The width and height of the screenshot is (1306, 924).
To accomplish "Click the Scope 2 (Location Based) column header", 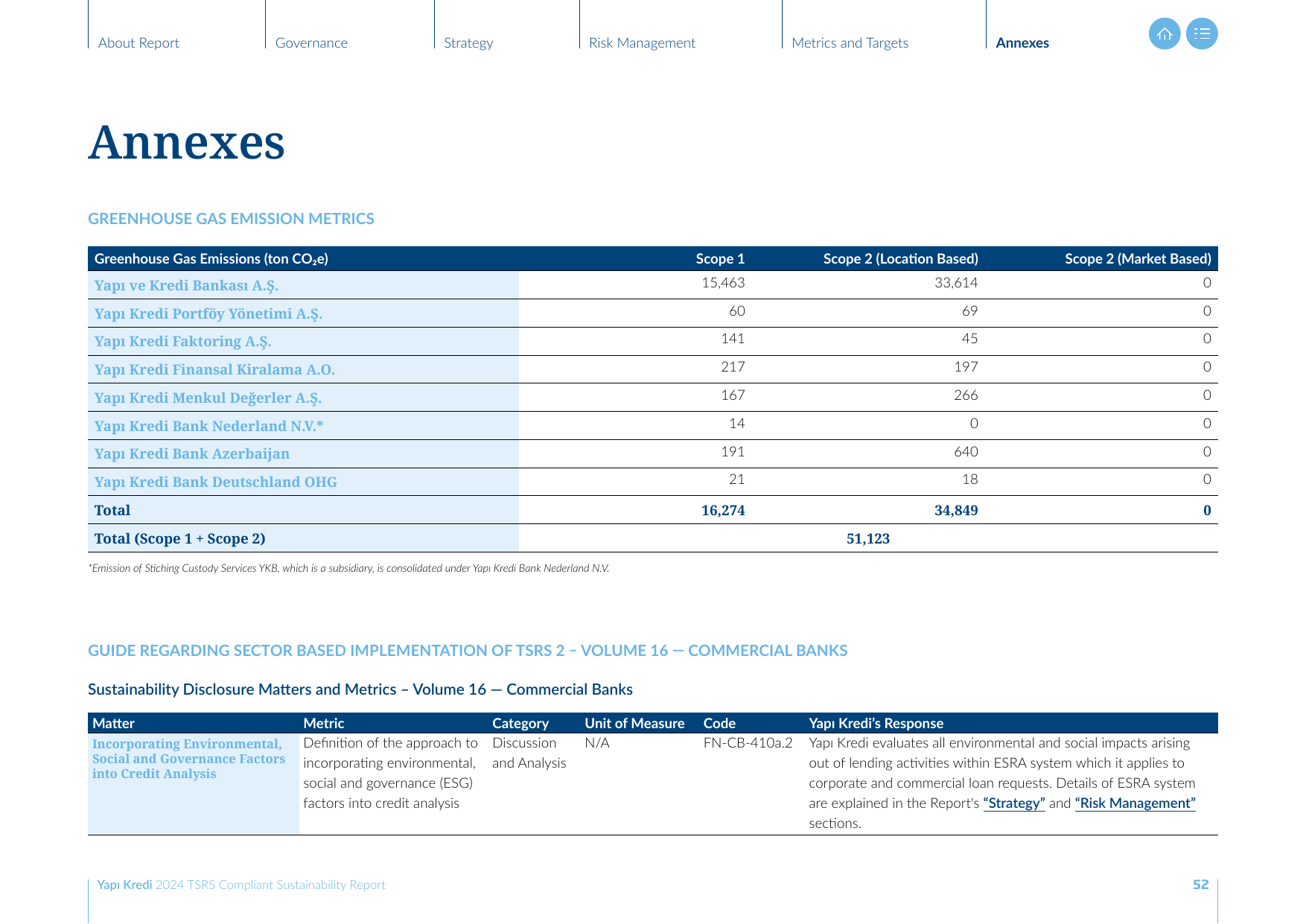I will tap(901, 259).
